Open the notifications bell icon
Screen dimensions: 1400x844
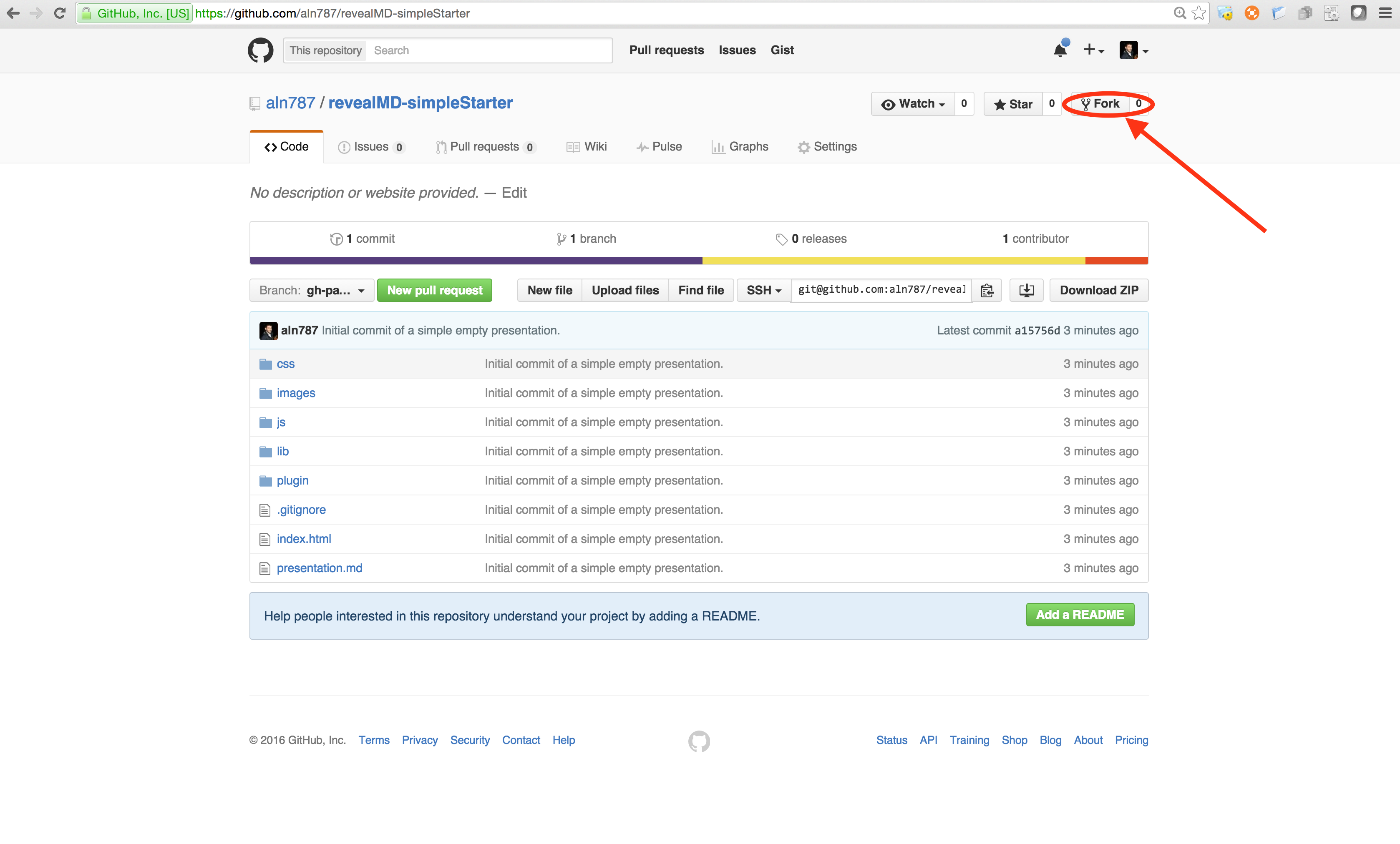tap(1060, 50)
